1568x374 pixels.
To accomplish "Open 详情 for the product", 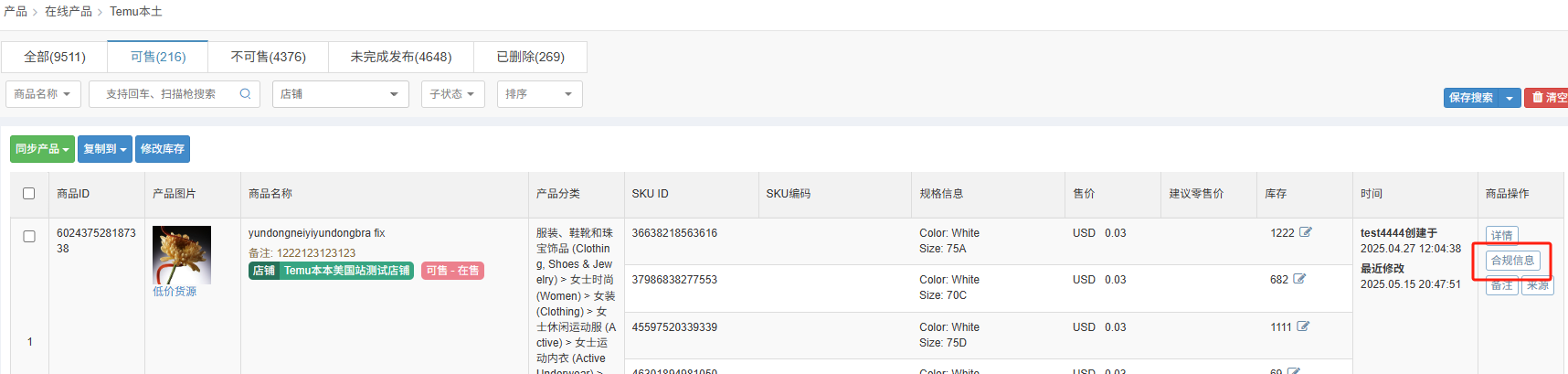I will tap(1501, 235).
